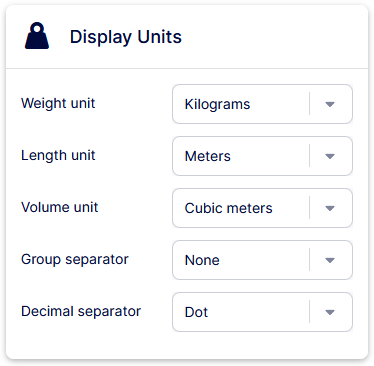This screenshot has height=366, width=374.
Task: Open the Weight unit dropdown arrow
Action: 330,104
